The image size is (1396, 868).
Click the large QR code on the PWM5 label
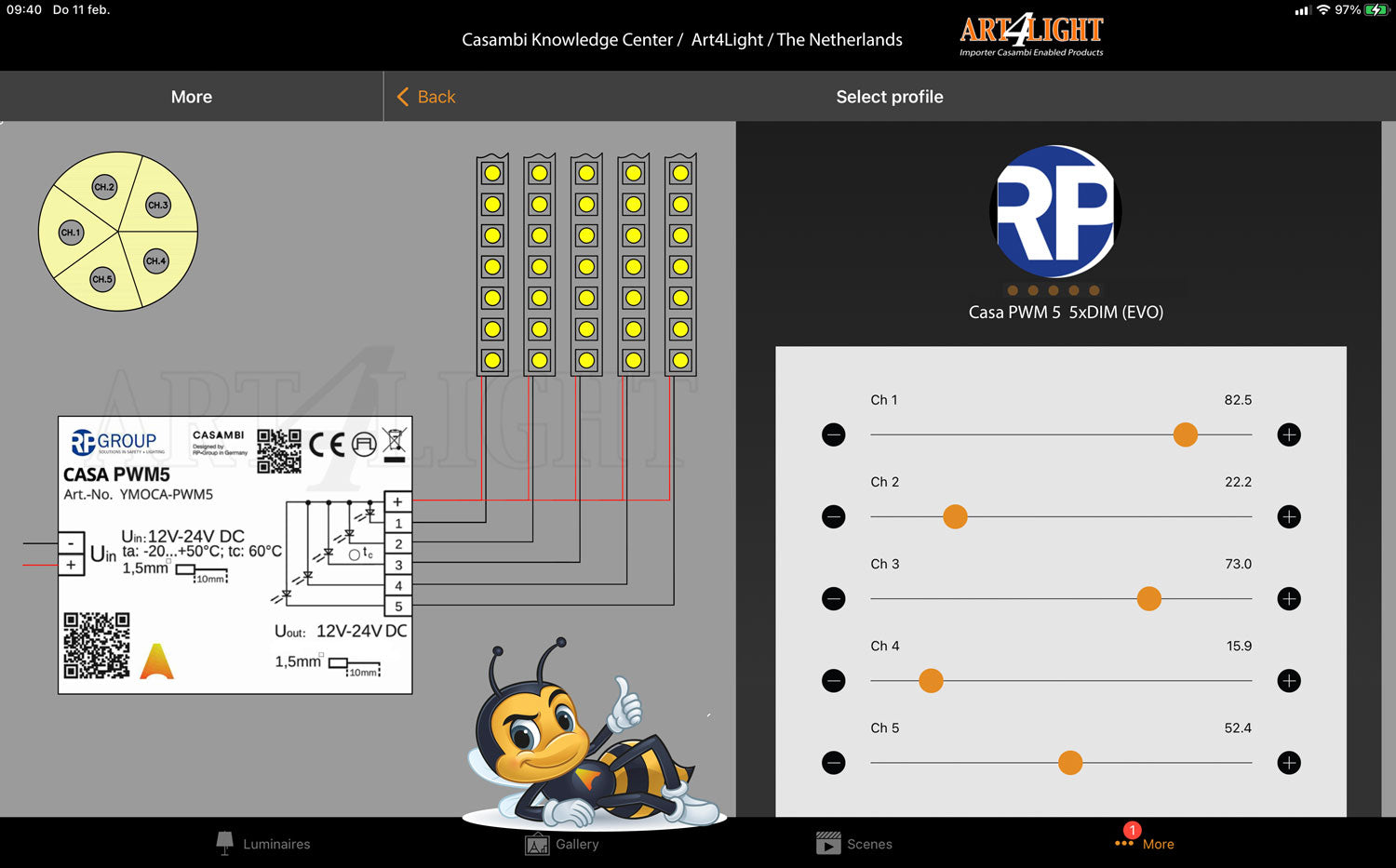(97, 646)
